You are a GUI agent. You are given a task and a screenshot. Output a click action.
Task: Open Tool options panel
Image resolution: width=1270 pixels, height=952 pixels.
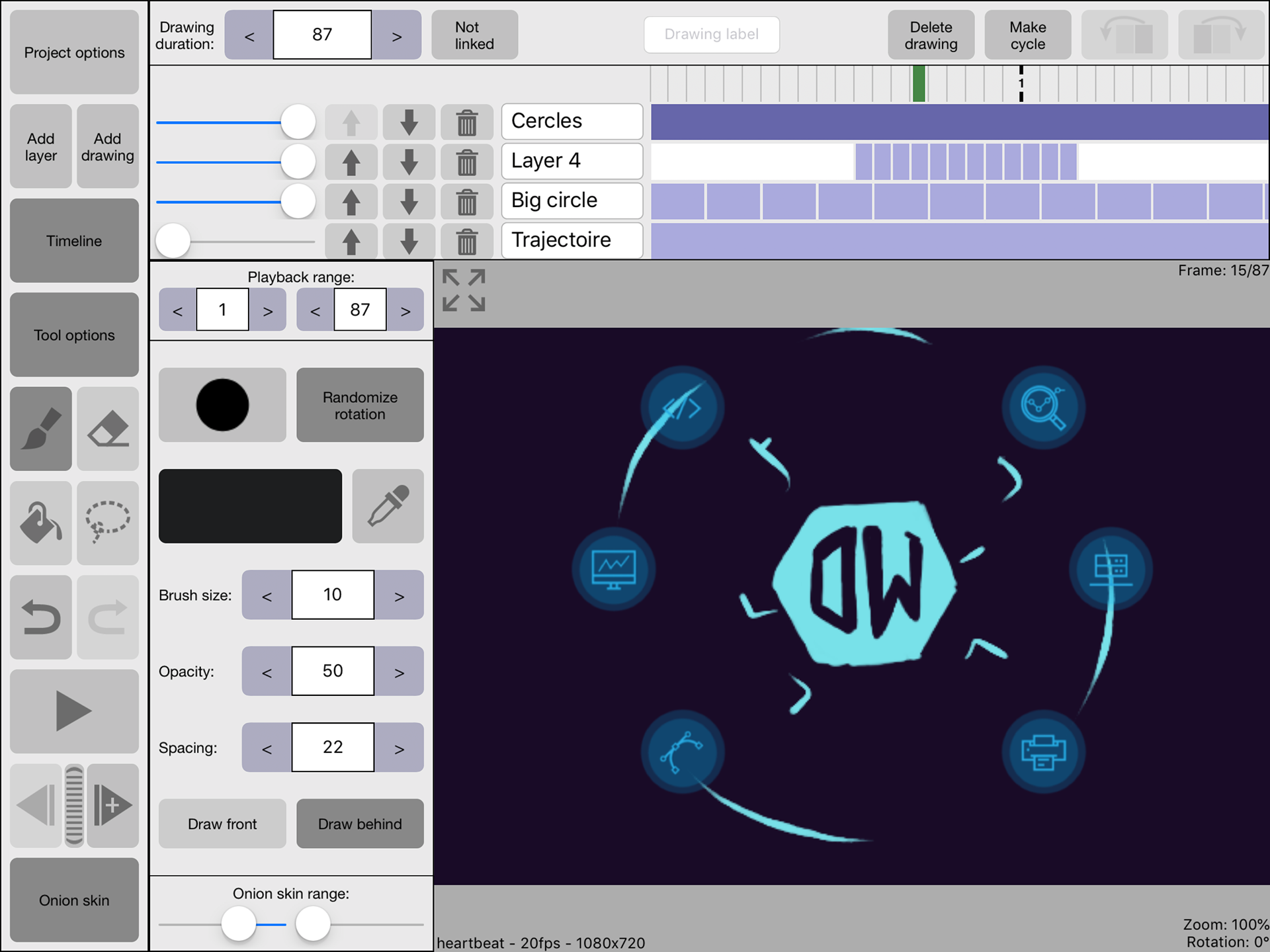pyautogui.click(x=74, y=335)
